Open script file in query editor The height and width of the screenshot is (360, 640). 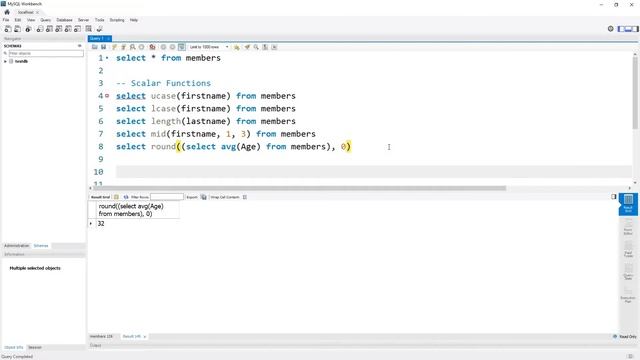(x=95, y=47)
